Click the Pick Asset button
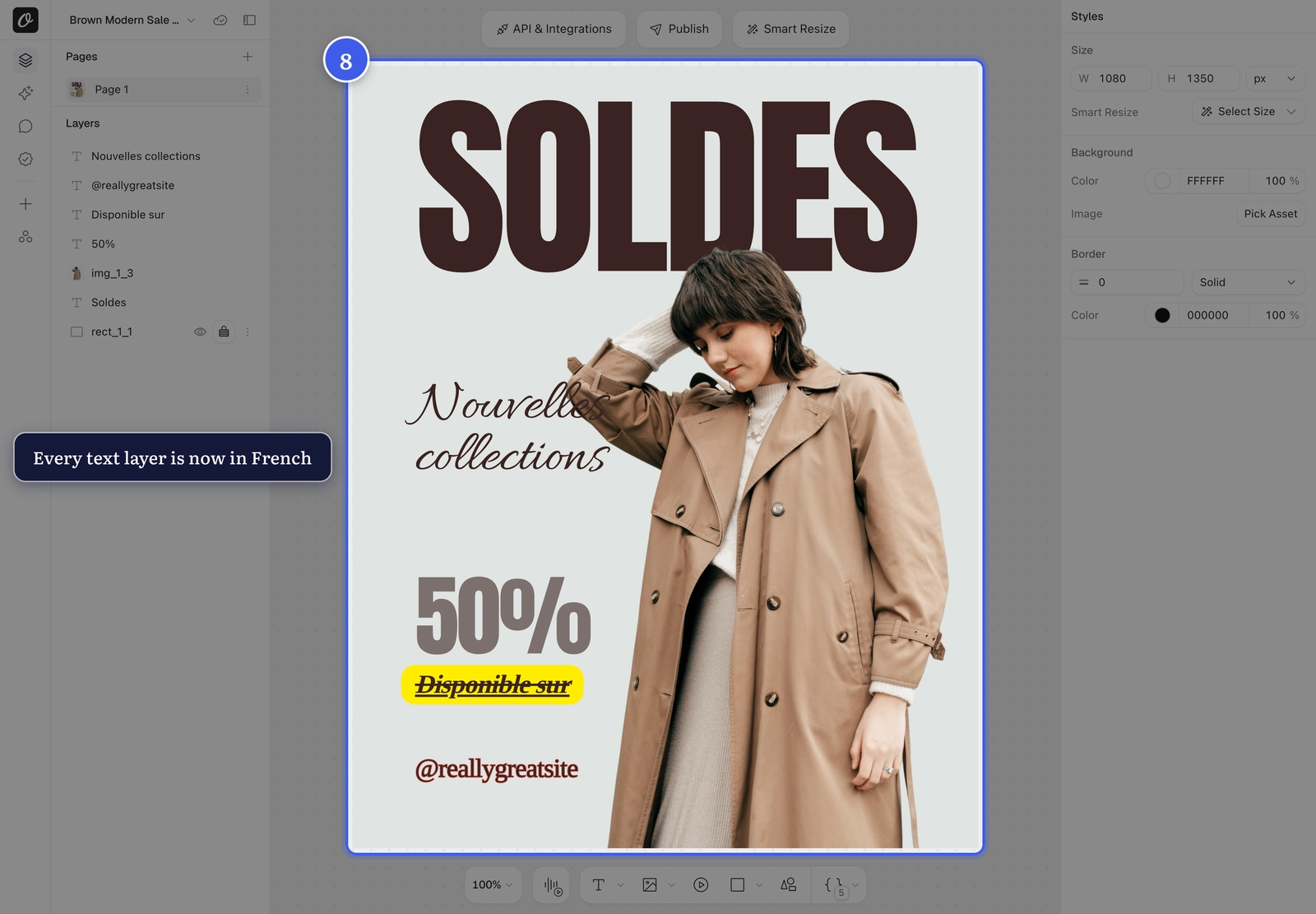 coord(1271,214)
